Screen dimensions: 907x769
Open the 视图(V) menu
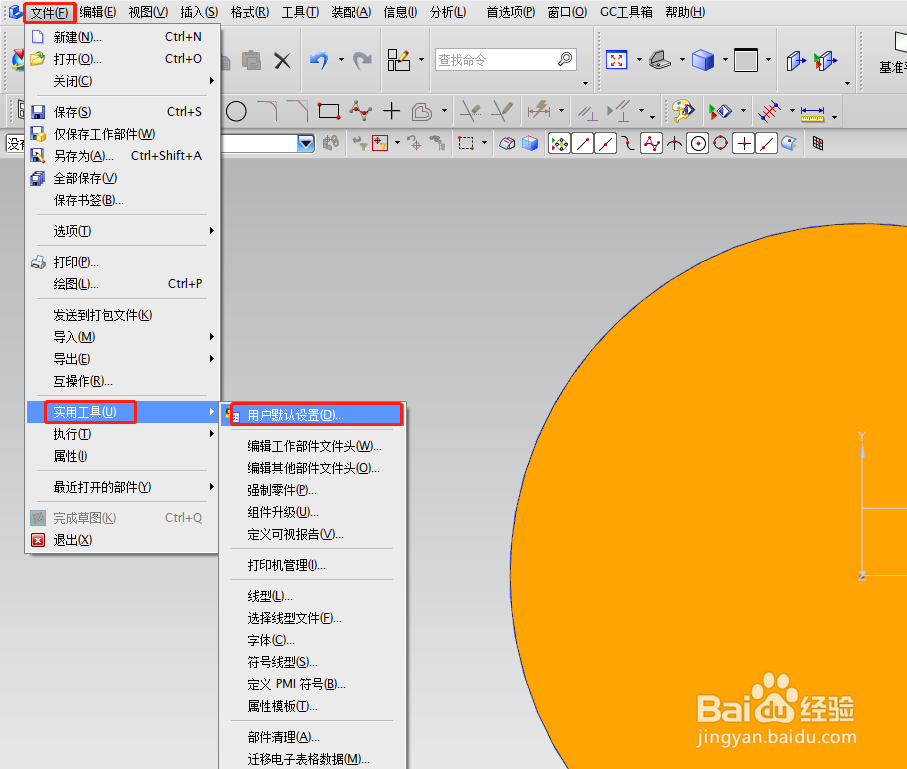(148, 12)
